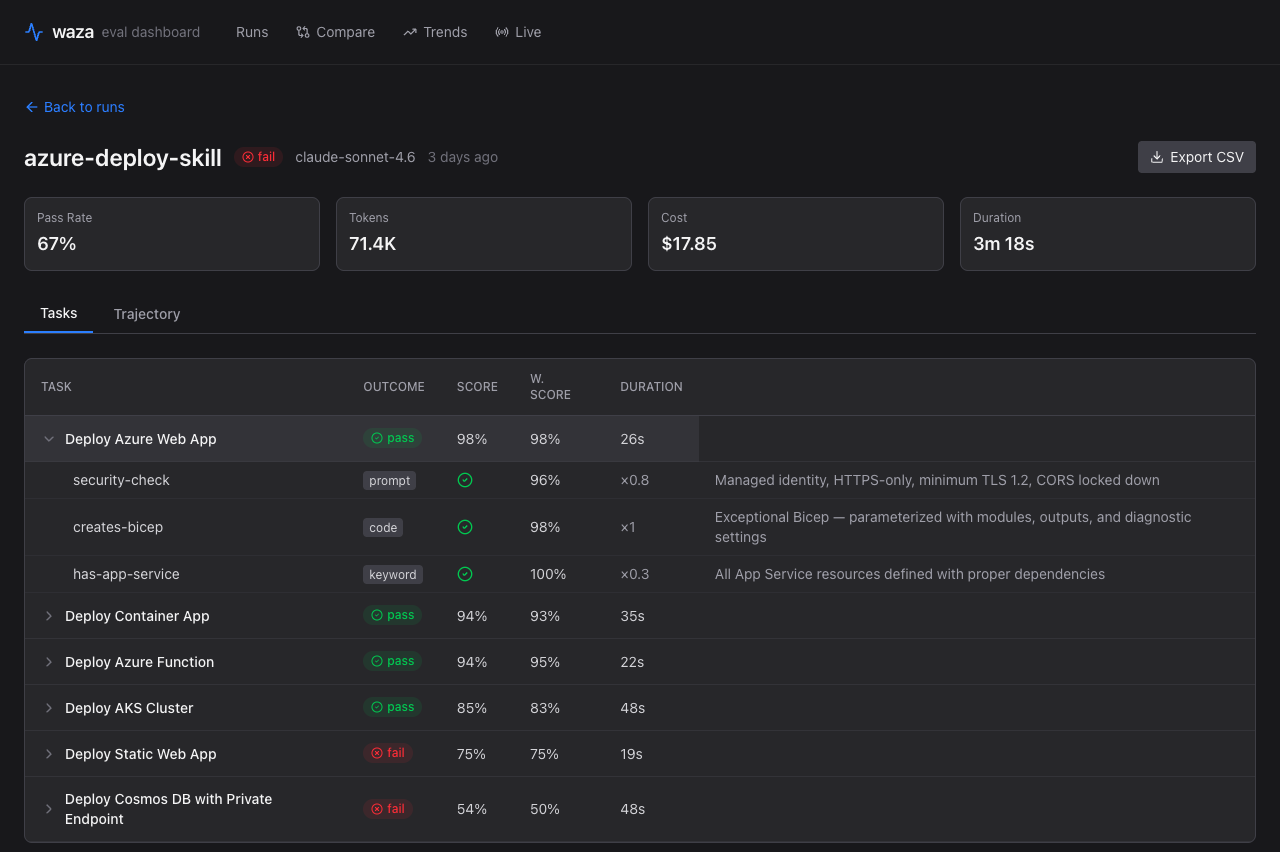1280x852 pixels.
Task: Click the creates-bicep green checkmark icon
Action: [465, 527]
